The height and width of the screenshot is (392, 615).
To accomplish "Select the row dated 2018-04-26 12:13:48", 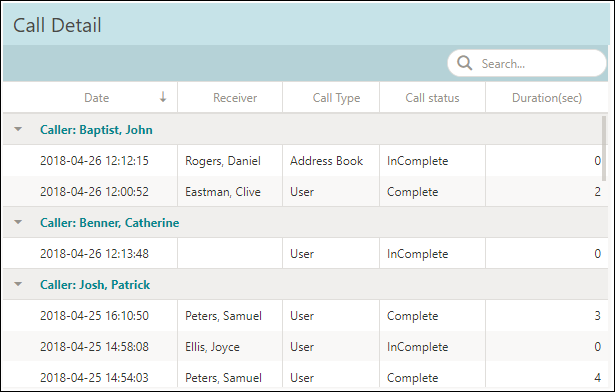I will tap(305, 253).
